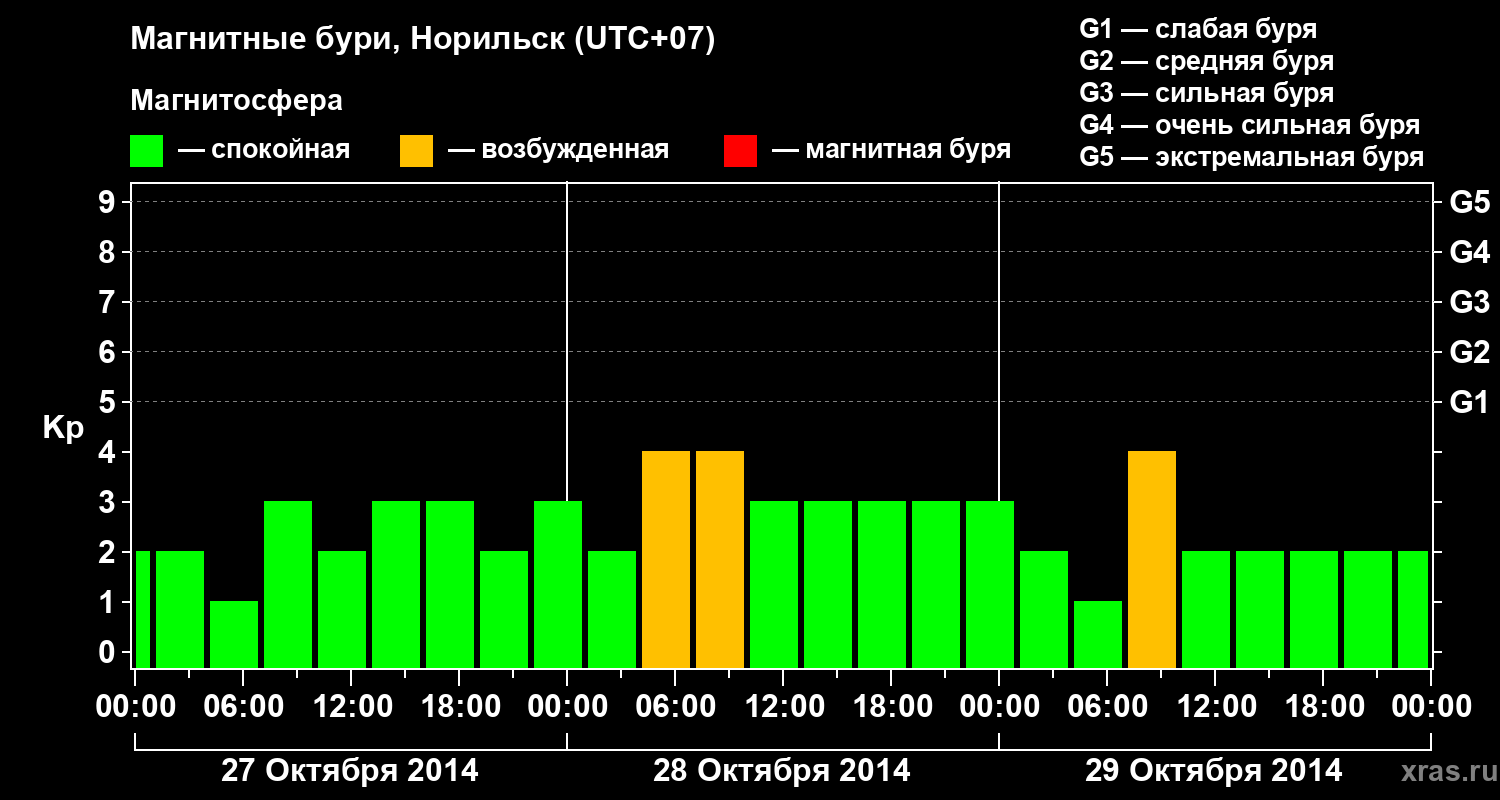Click the right-axis 'G2' tick label
Viewport: 1500px width, 800px height.
click(x=1469, y=352)
